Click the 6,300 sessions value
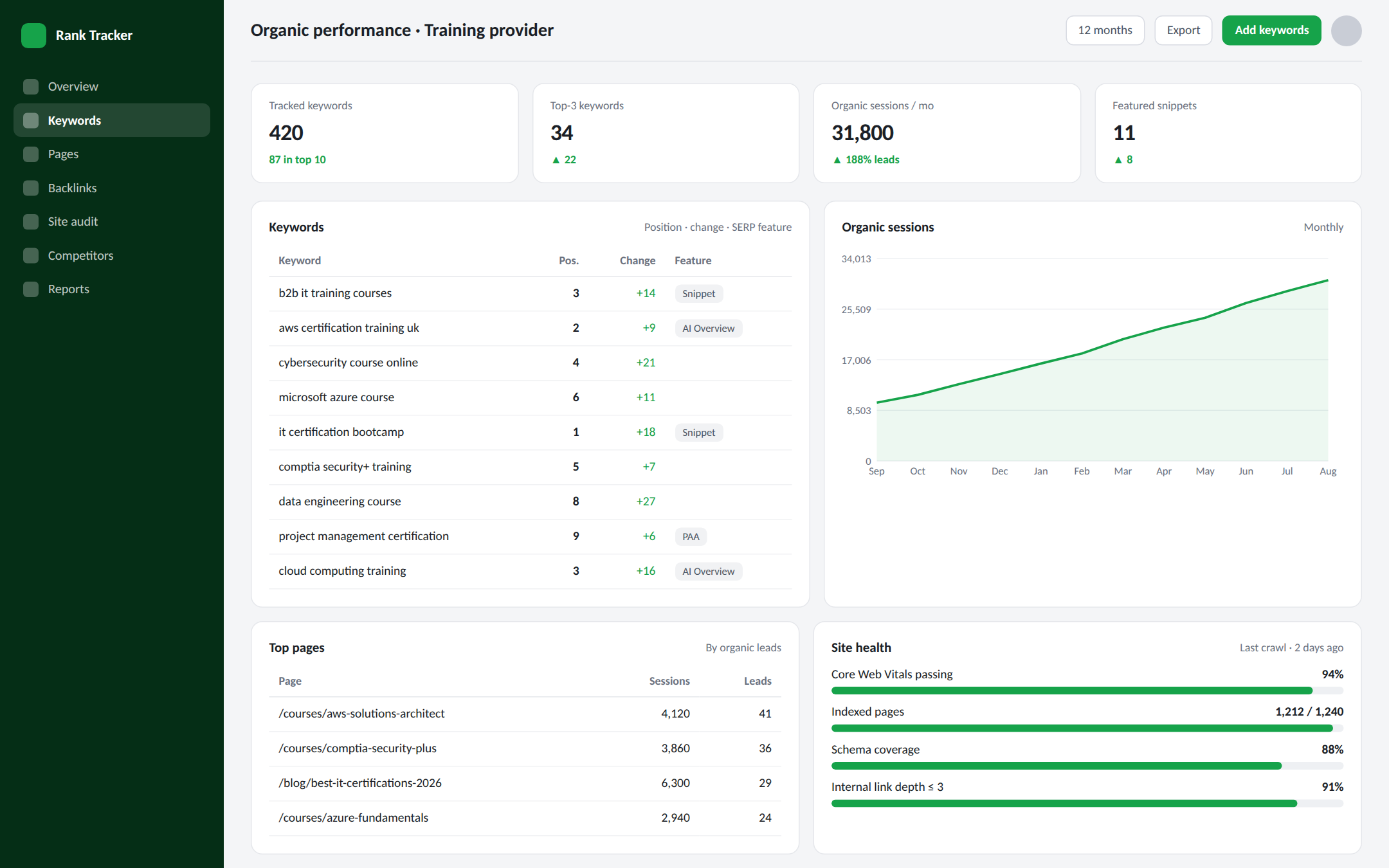Viewport: 1389px width, 868px height. point(675,783)
